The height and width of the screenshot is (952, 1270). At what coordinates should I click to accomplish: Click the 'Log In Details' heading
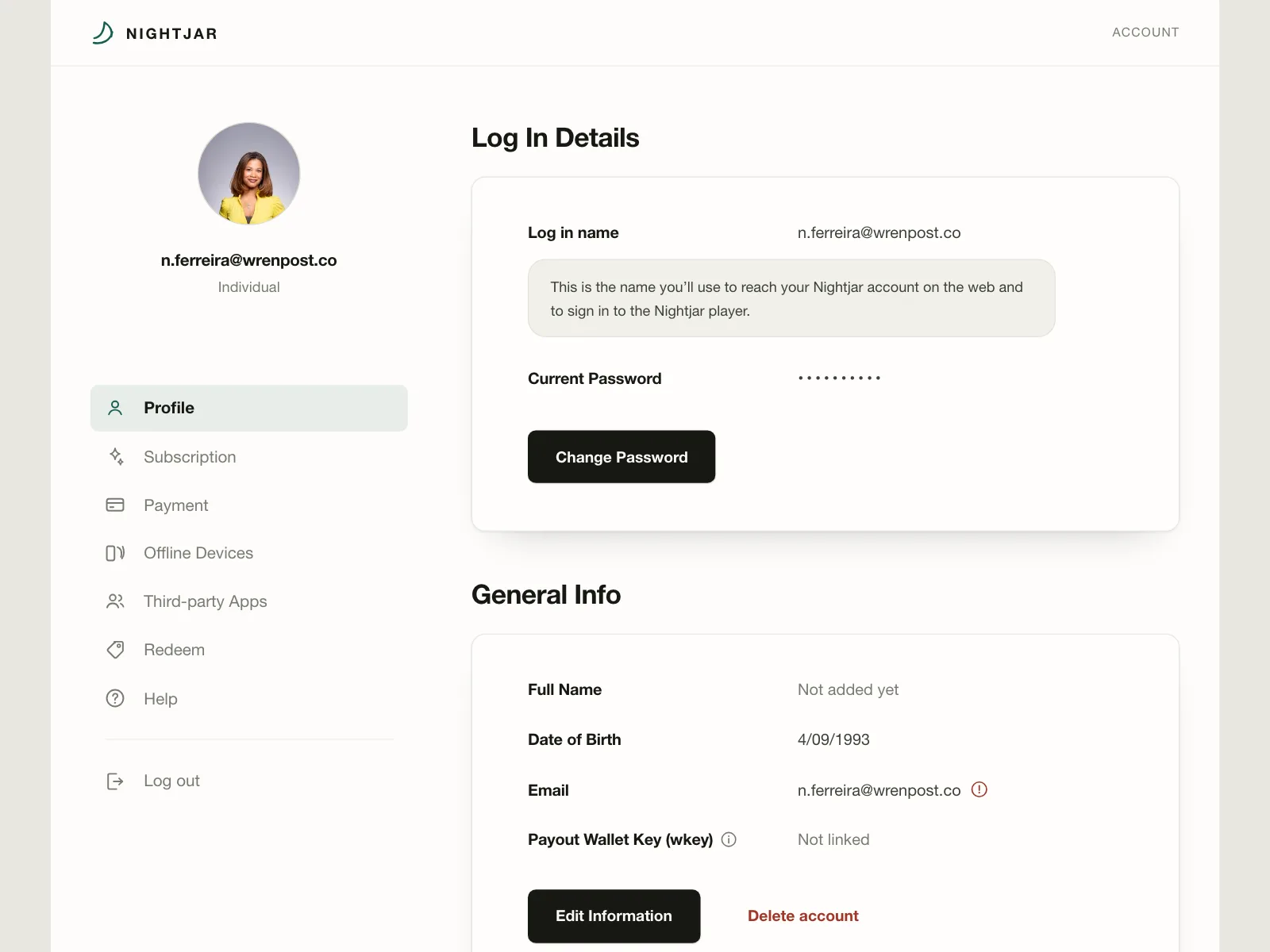point(556,138)
